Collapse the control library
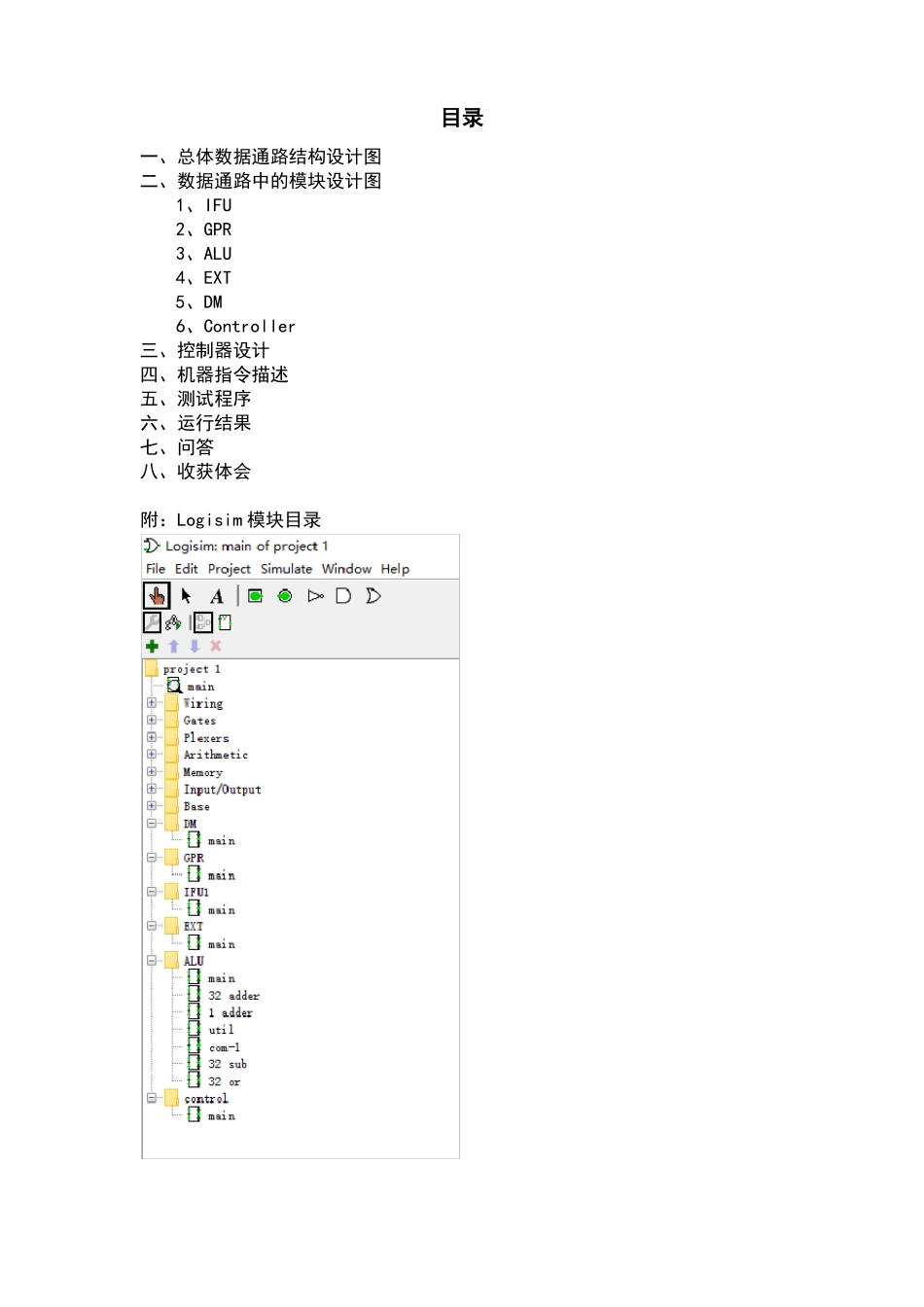The width and height of the screenshot is (924, 1307). tap(152, 1099)
